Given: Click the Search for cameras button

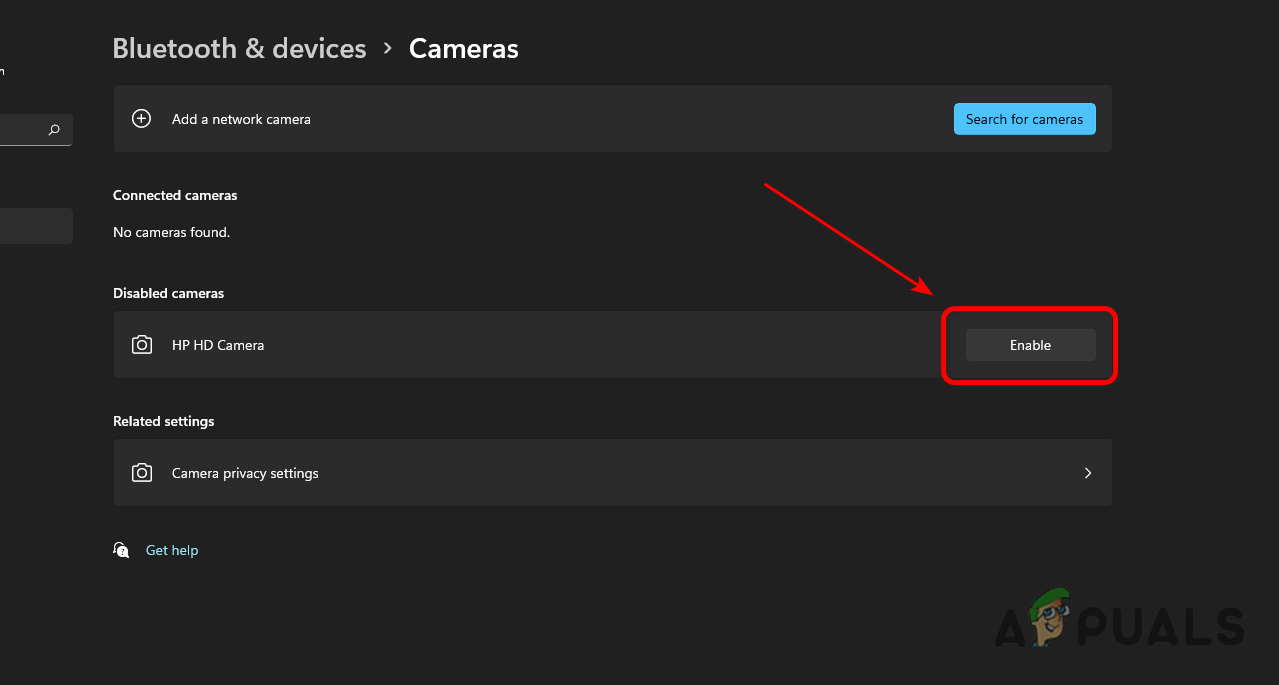Looking at the screenshot, I should (1024, 118).
